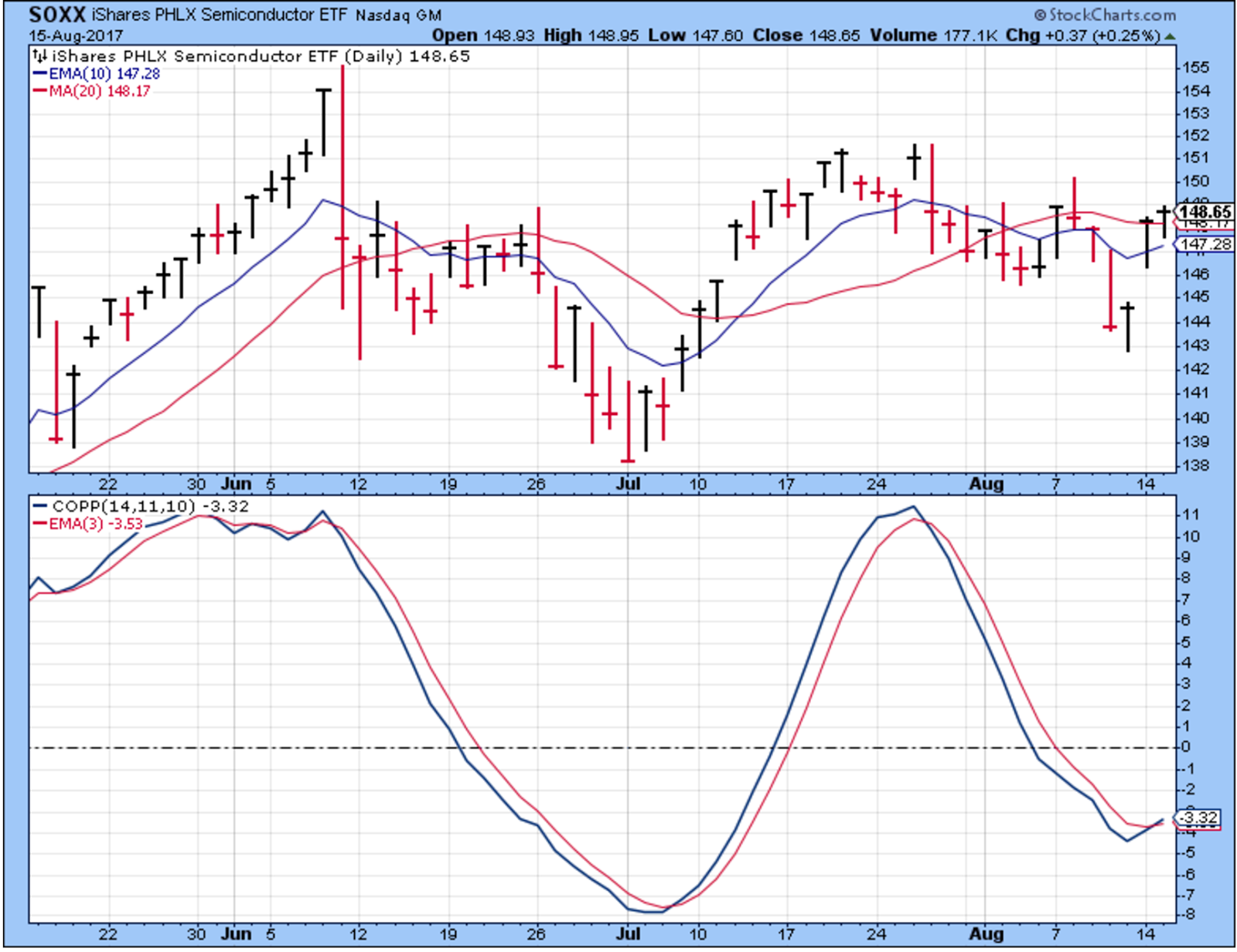Click the bold 148.65 last-price tag on axis
Image resolution: width=1237 pixels, height=952 pixels.
coord(1205,211)
